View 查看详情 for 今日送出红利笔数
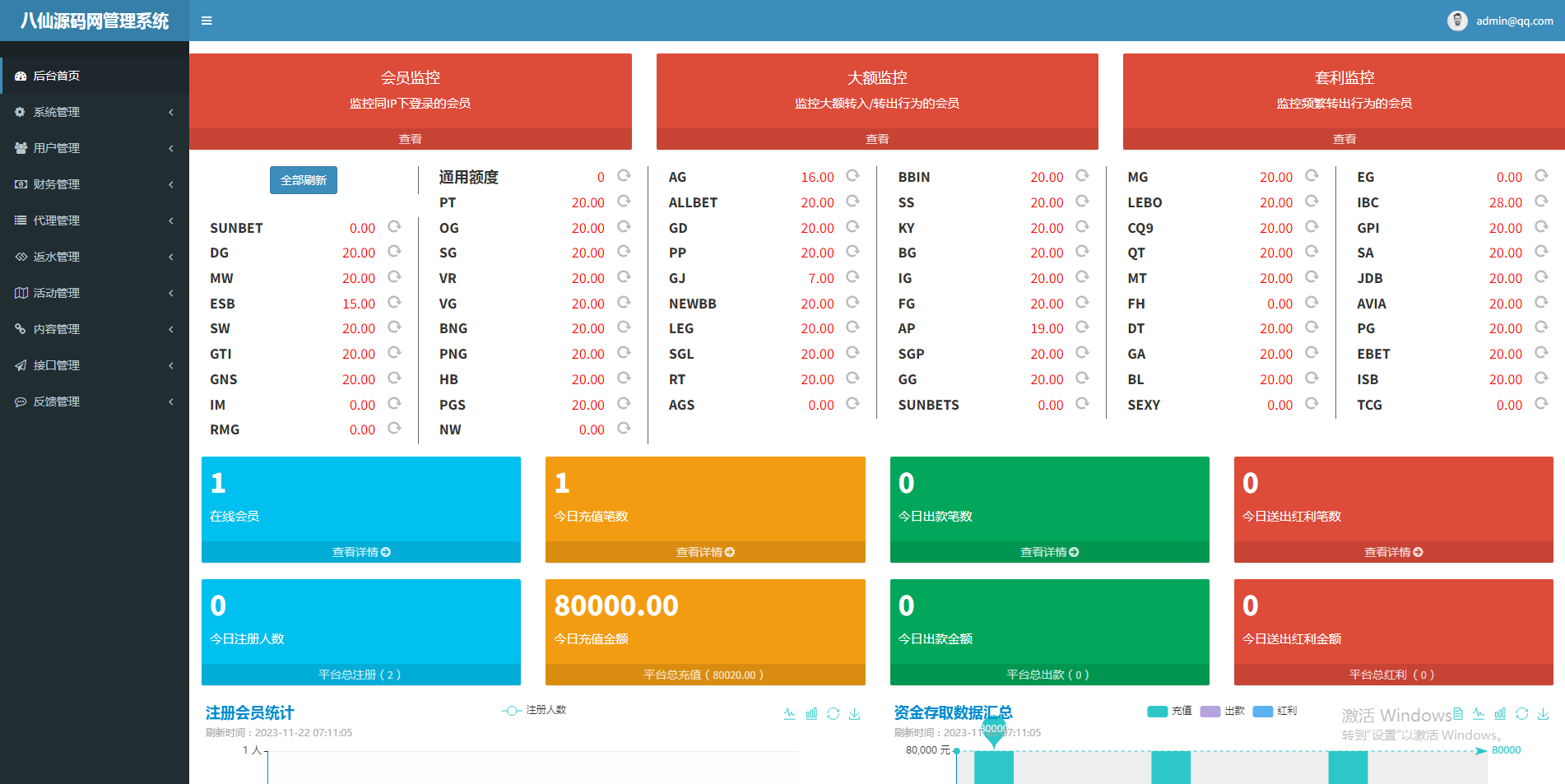Screen dimensions: 1565x784 (x=1394, y=552)
